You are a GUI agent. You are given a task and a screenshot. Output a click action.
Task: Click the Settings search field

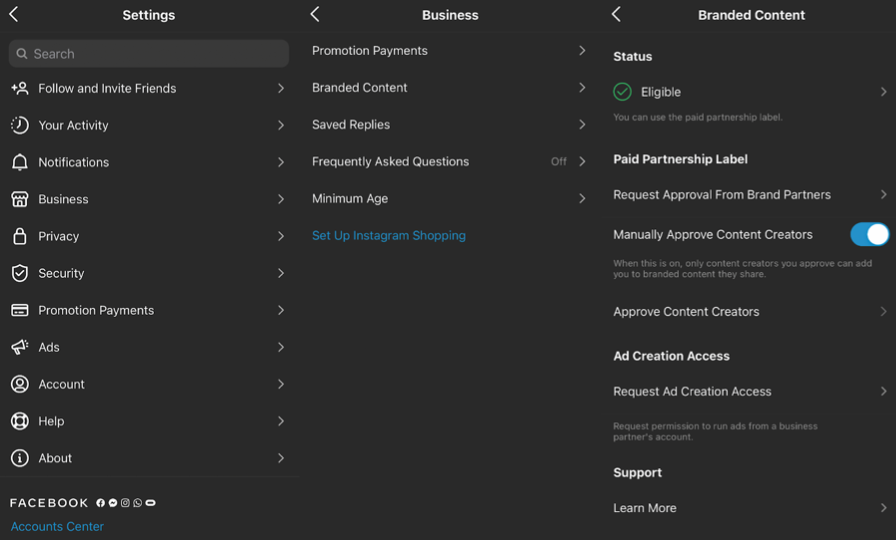[150, 54]
